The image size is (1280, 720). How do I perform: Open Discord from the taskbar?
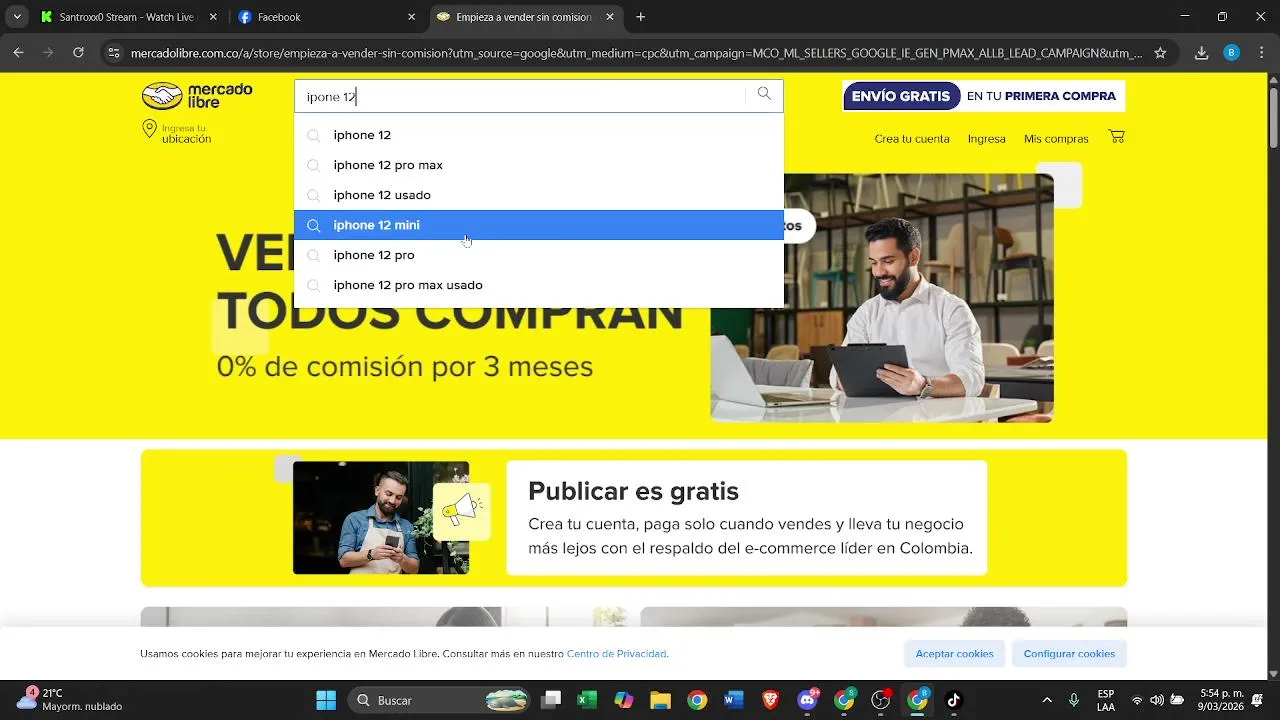(x=807, y=700)
